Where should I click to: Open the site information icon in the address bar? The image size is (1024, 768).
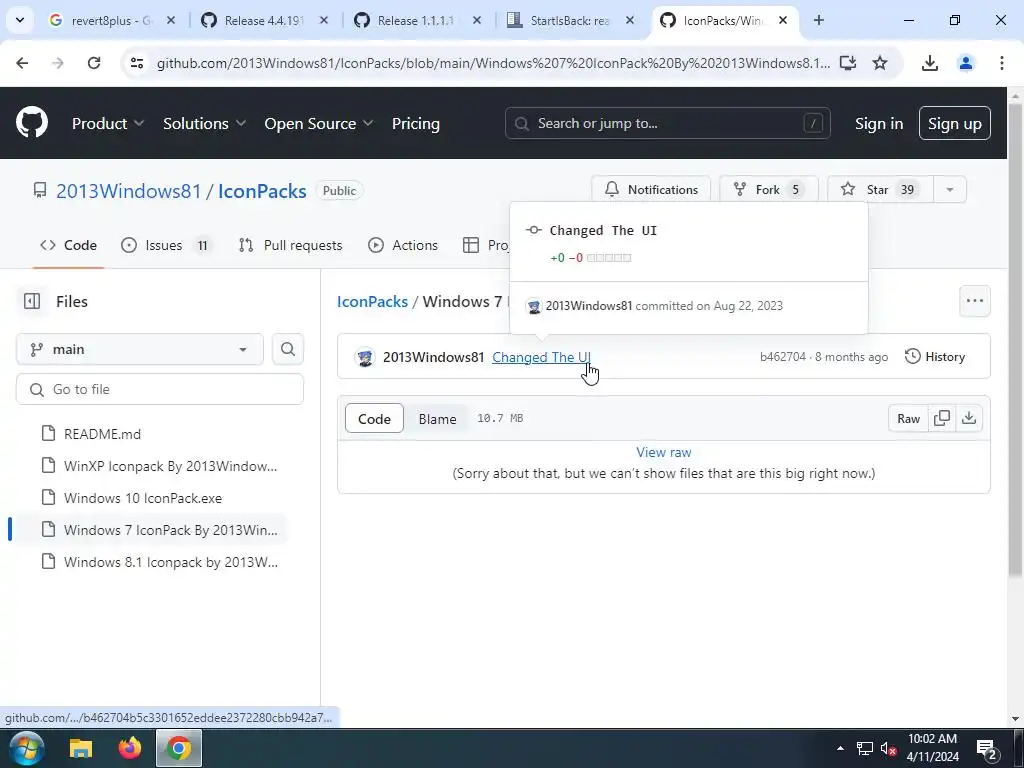point(136,63)
